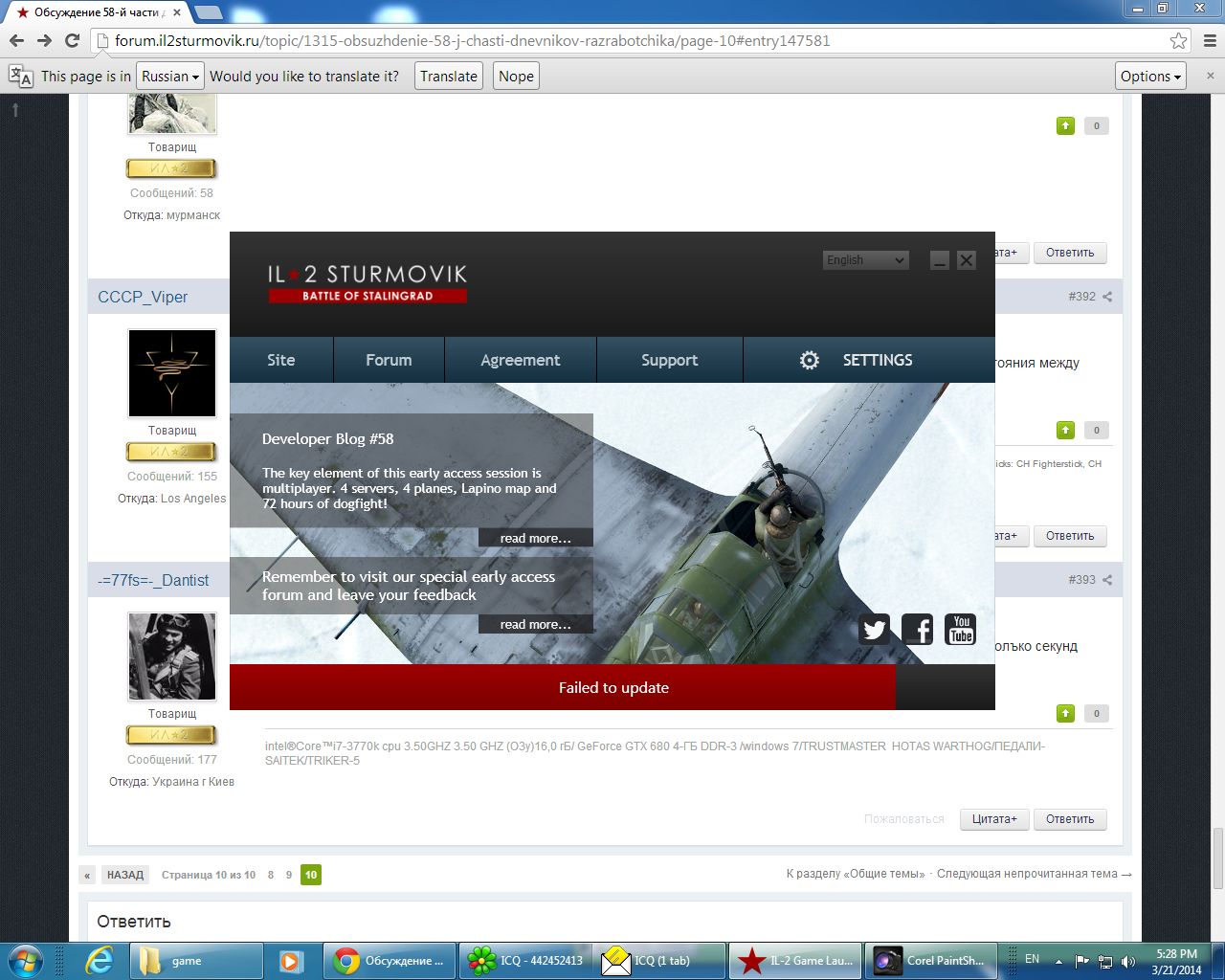Open the launcher's Site tab

point(281,360)
